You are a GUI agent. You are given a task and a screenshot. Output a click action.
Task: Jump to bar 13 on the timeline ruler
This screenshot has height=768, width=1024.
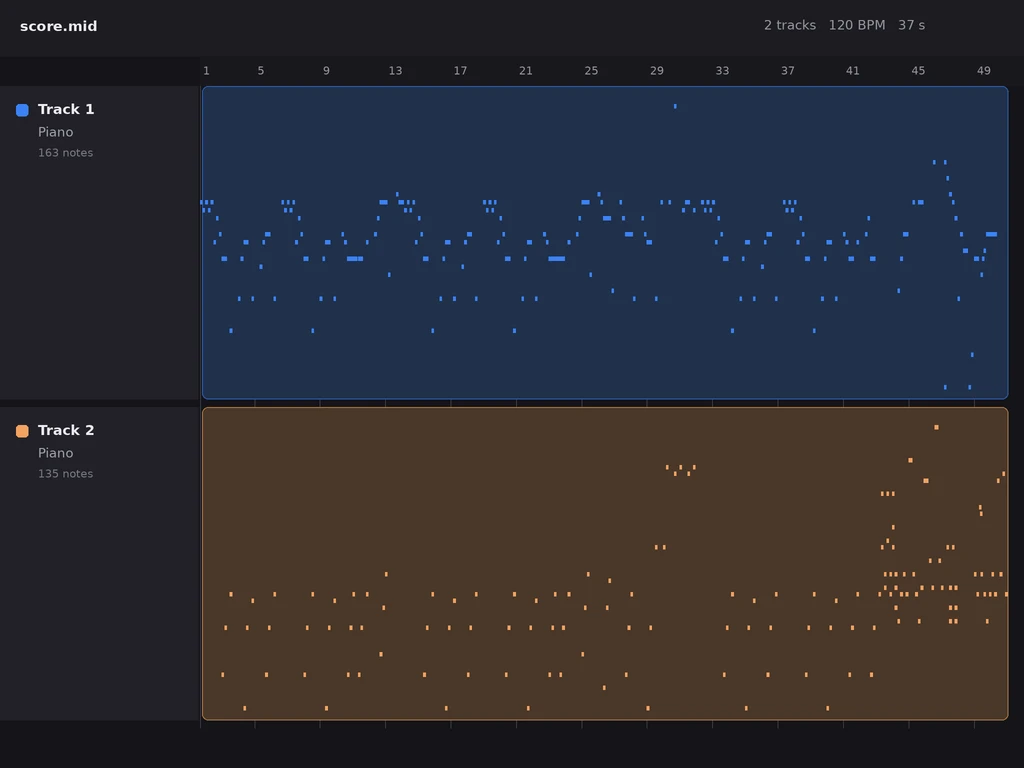tap(395, 71)
